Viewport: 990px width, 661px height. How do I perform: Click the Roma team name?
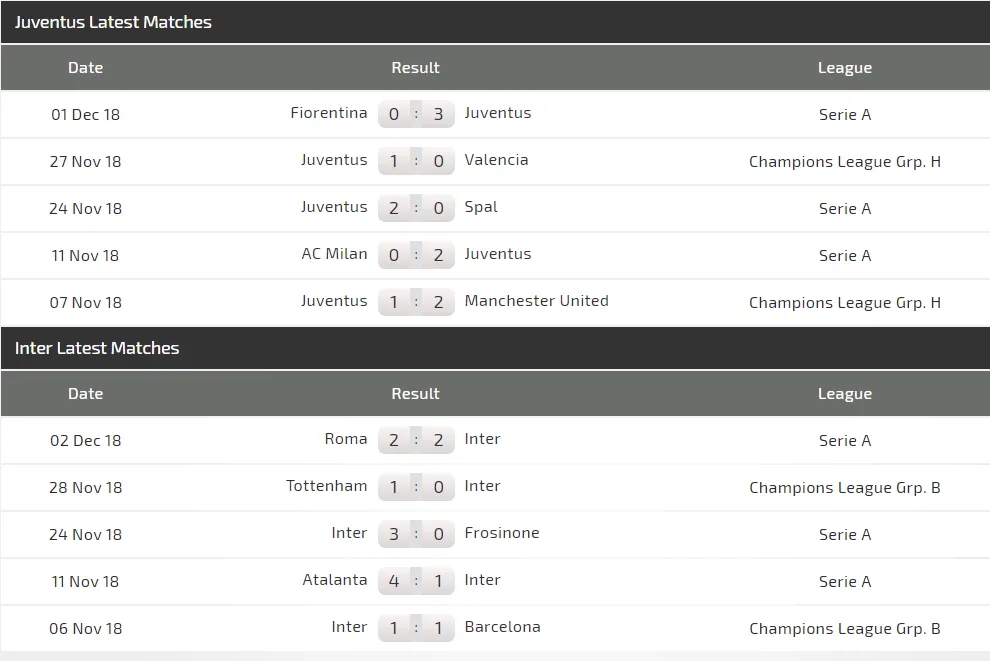pos(346,439)
